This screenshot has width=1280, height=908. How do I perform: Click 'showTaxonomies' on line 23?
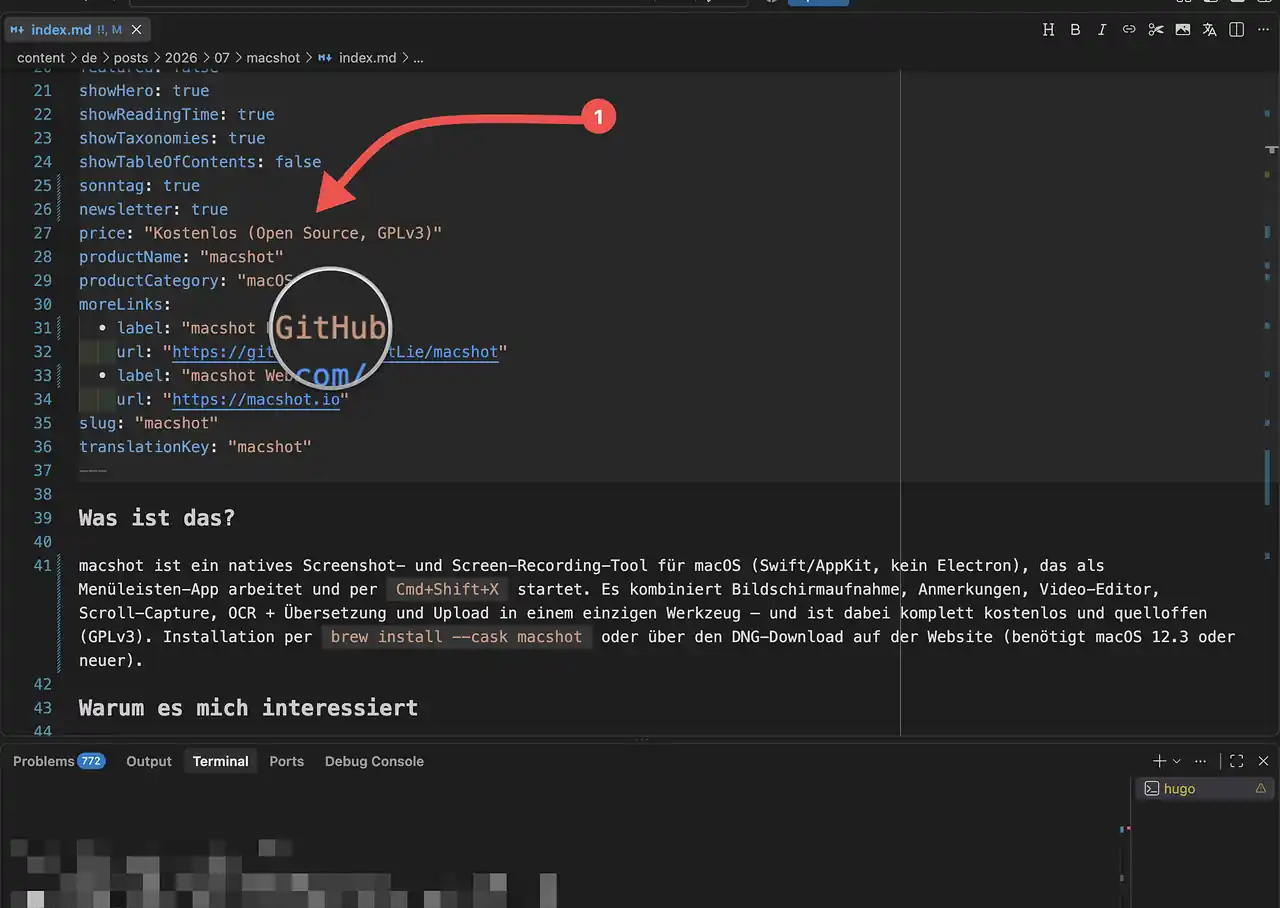click(x=144, y=138)
